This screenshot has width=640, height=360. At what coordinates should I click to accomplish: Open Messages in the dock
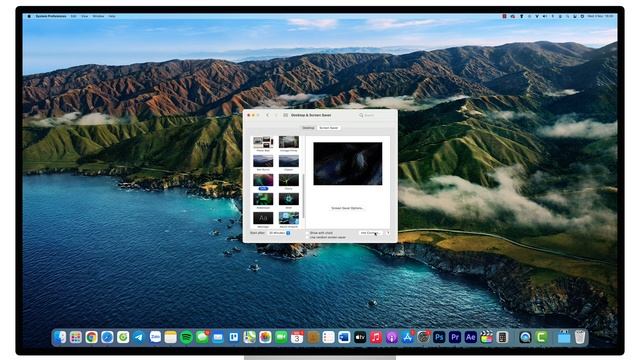click(x=202, y=337)
